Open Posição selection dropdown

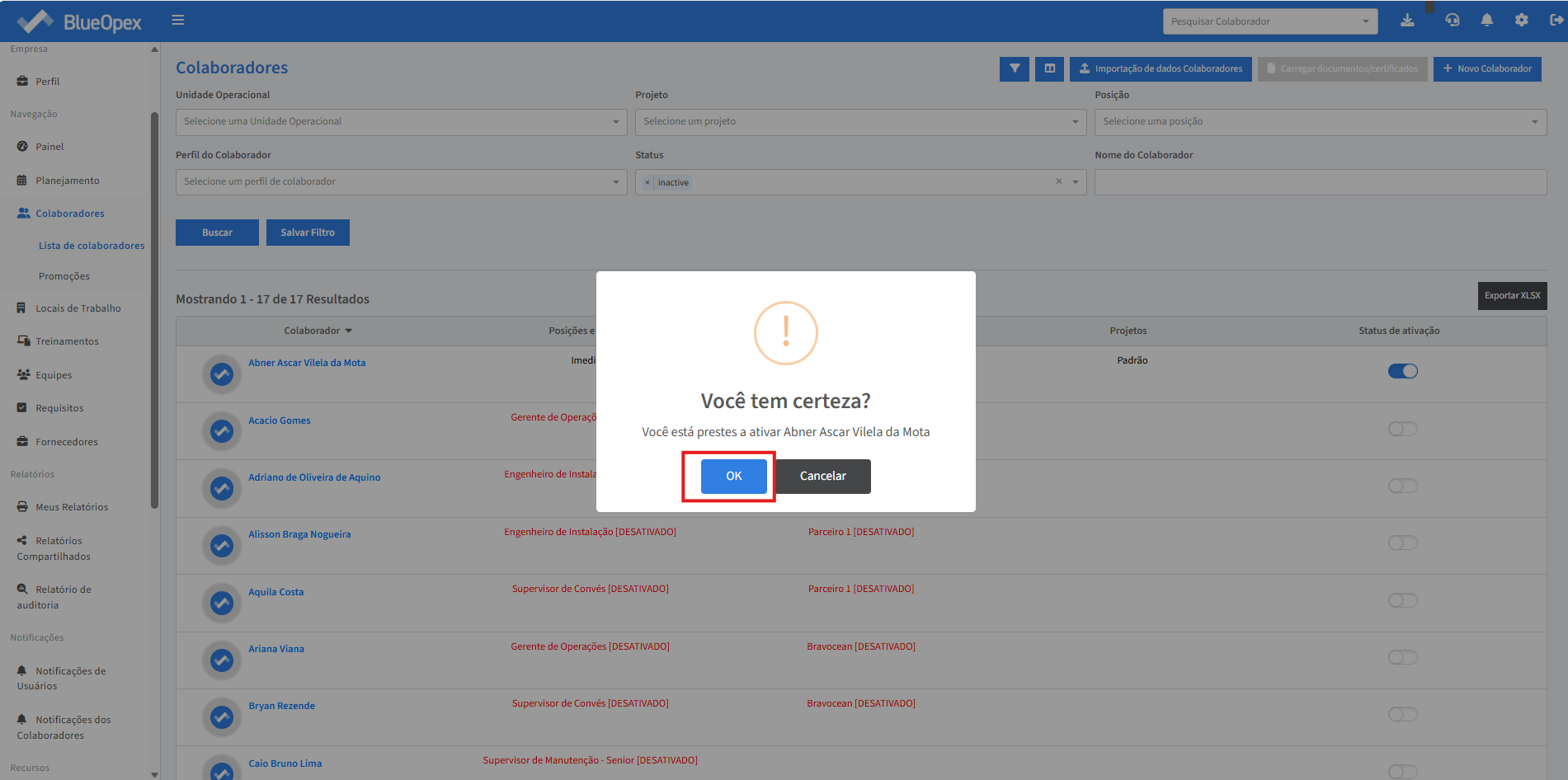(1320, 122)
